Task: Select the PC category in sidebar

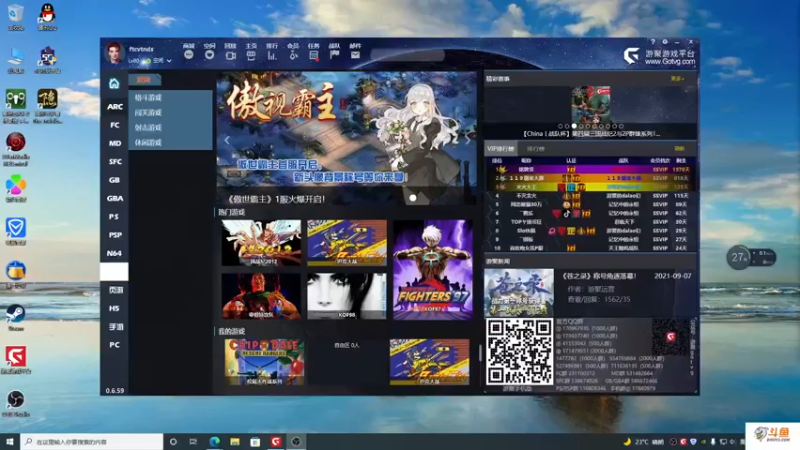Action: [x=114, y=345]
